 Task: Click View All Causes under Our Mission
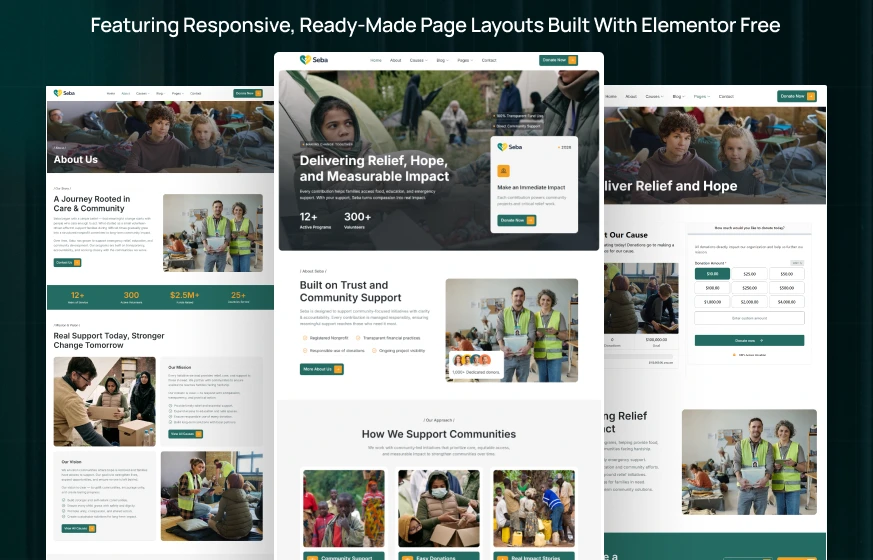[185, 434]
